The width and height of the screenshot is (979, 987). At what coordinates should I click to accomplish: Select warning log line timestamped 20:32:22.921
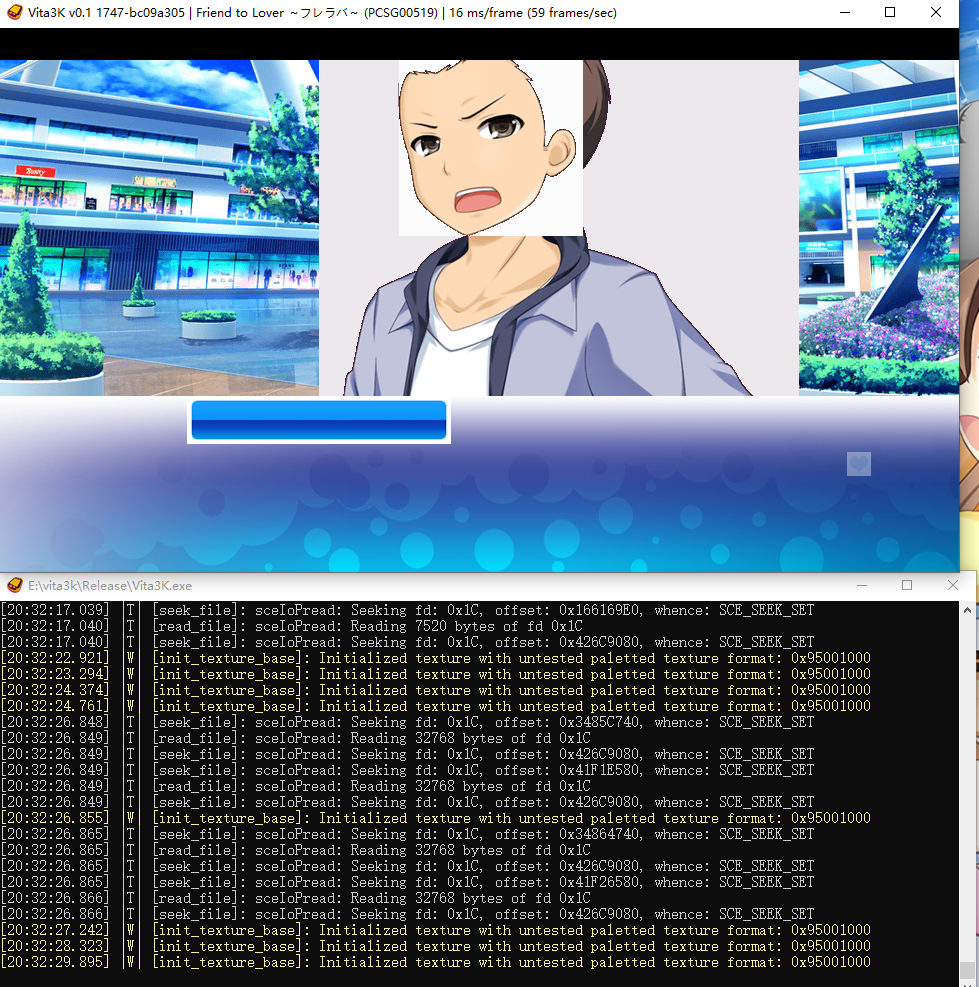click(436, 658)
